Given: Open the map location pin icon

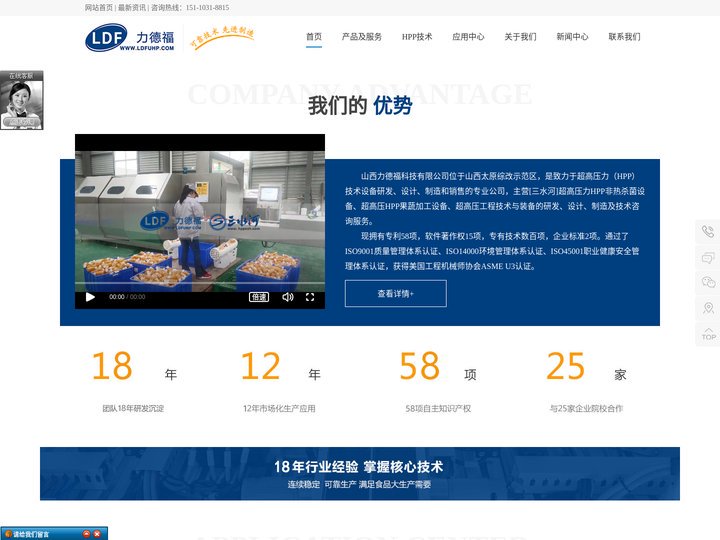Looking at the screenshot, I should (x=708, y=308).
